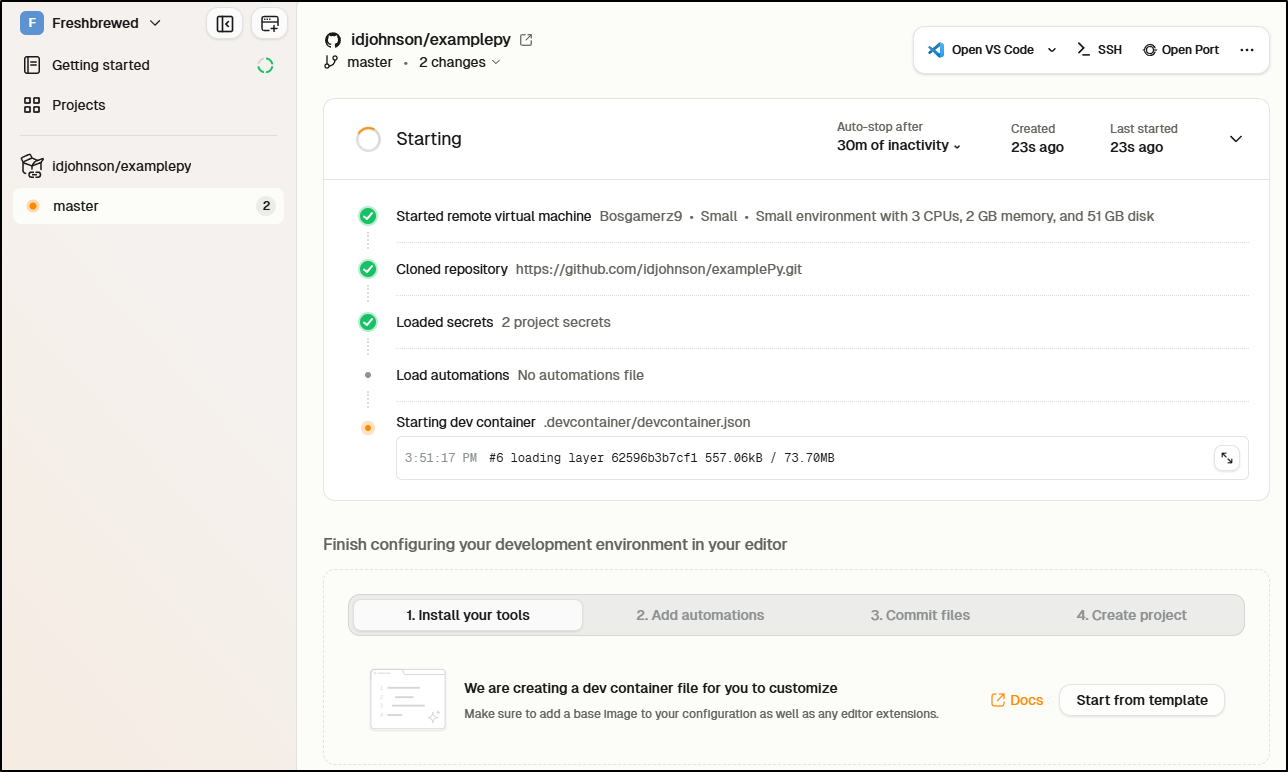Click the GitHub repository URL text

[x=659, y=269]
